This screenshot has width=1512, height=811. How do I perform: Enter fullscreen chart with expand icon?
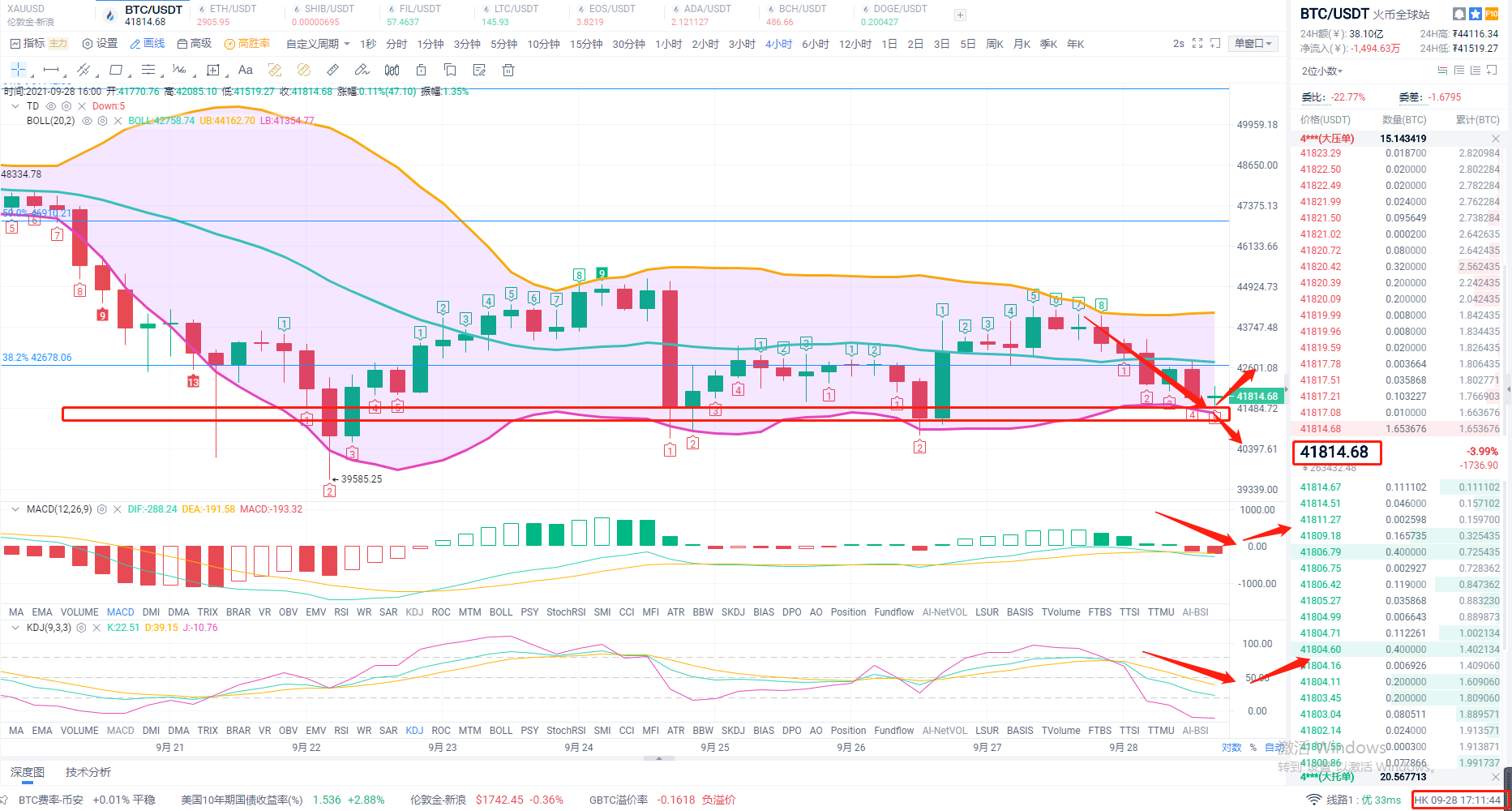pos(1197,43)
